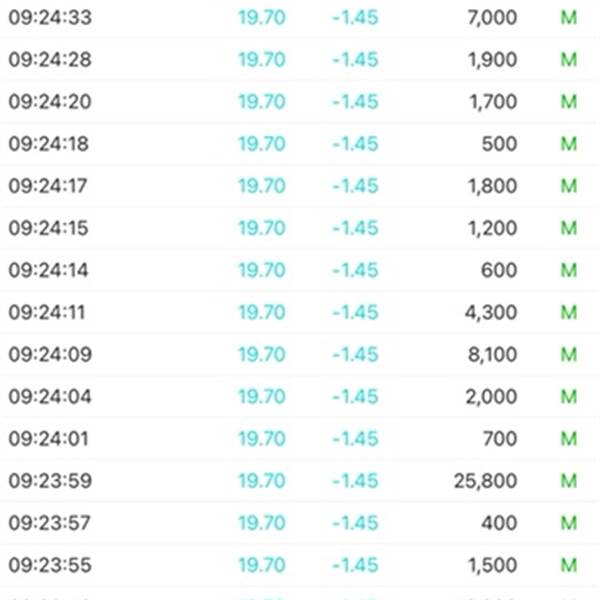The height and width of the screenshot is (600, 600).
Task: Click the 500 volume entry
Action: pos(499,144)
